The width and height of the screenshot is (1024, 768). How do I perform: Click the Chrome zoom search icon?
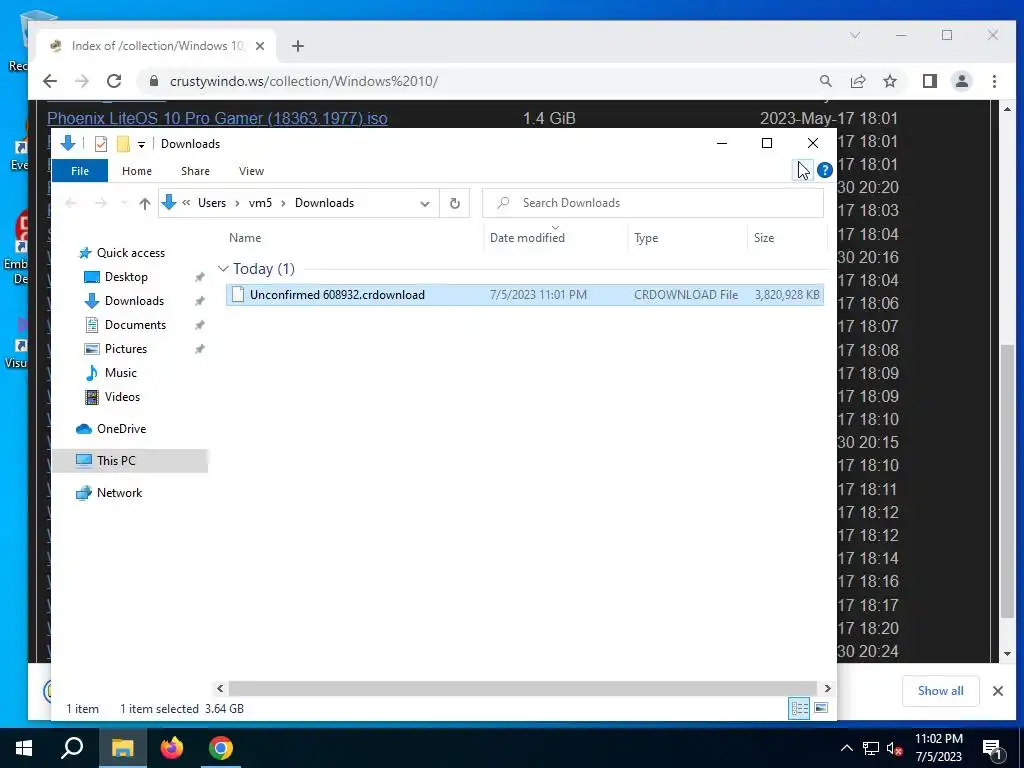tap(825, 81)
